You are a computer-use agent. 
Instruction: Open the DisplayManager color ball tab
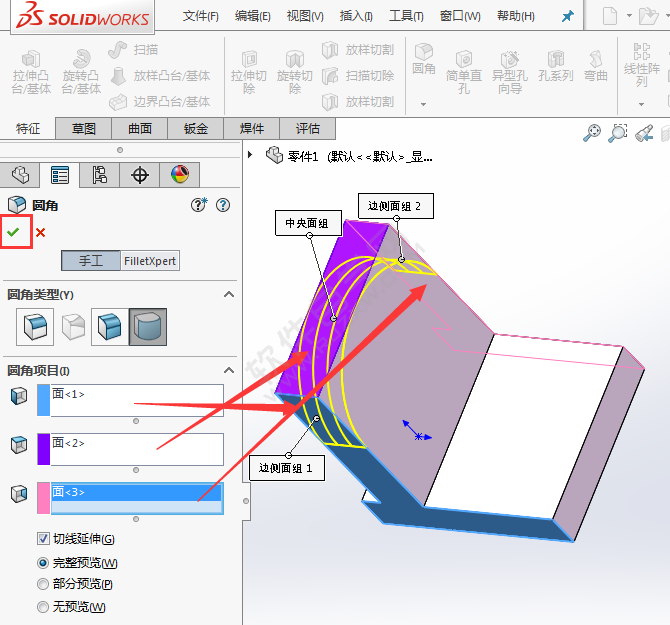pyautogui.click(x=180, y=175)
